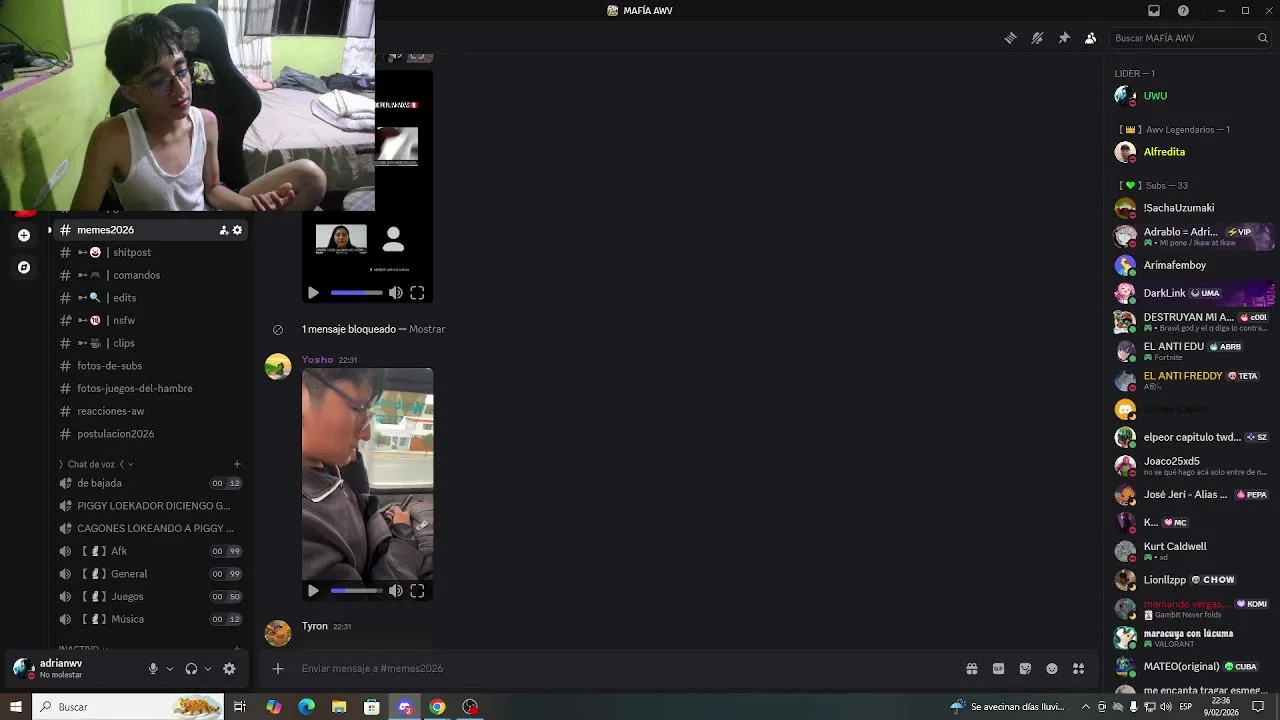
Task: Open the nsfw text channel
Action: (x=150, y=320)
